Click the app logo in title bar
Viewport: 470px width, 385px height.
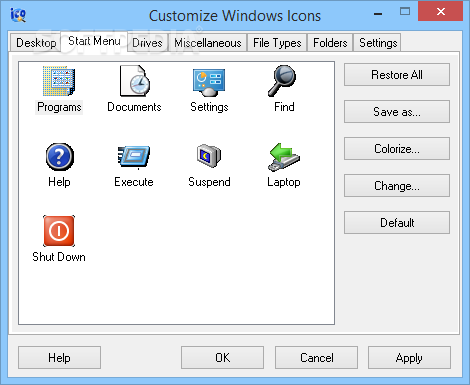[x=18, y=15]
